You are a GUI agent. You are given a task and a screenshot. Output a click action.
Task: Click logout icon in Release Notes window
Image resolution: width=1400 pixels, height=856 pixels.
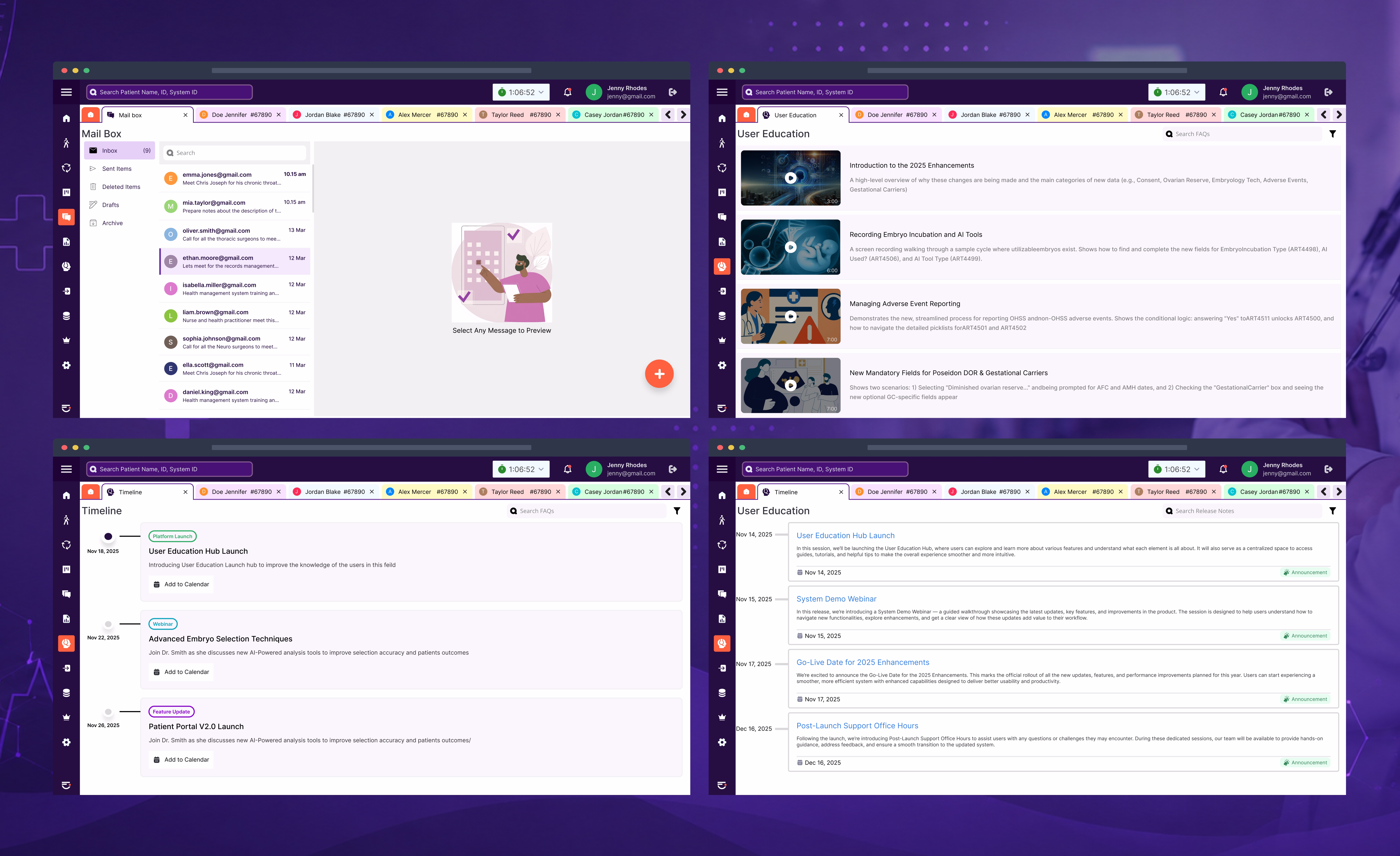coord(1328,469)
